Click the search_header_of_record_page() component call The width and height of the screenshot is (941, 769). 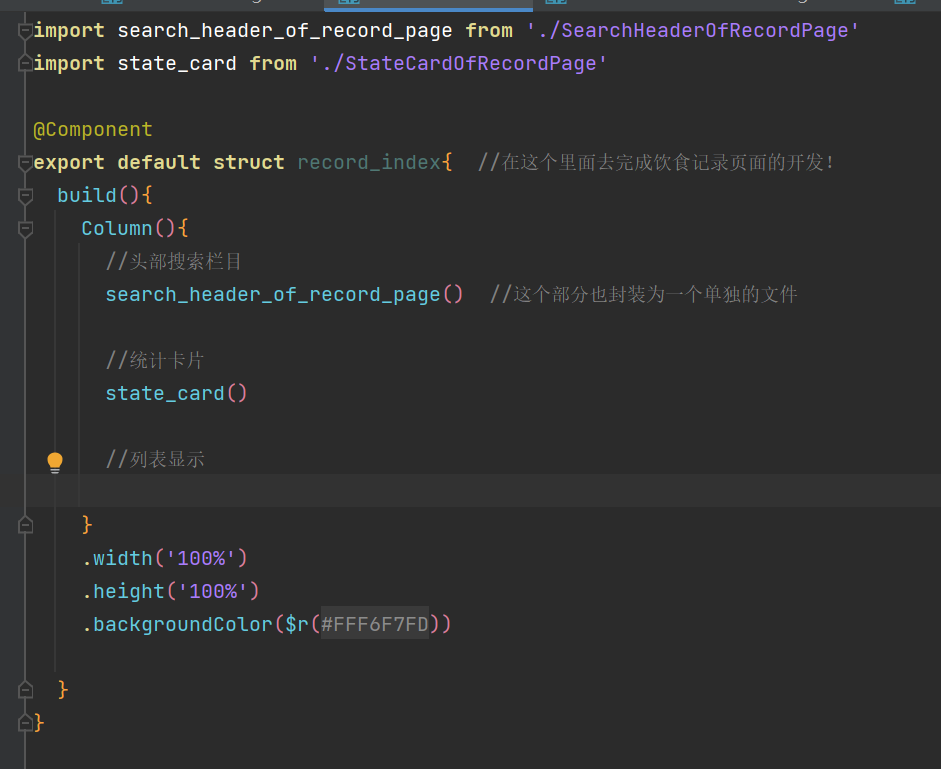pos(284,294)
